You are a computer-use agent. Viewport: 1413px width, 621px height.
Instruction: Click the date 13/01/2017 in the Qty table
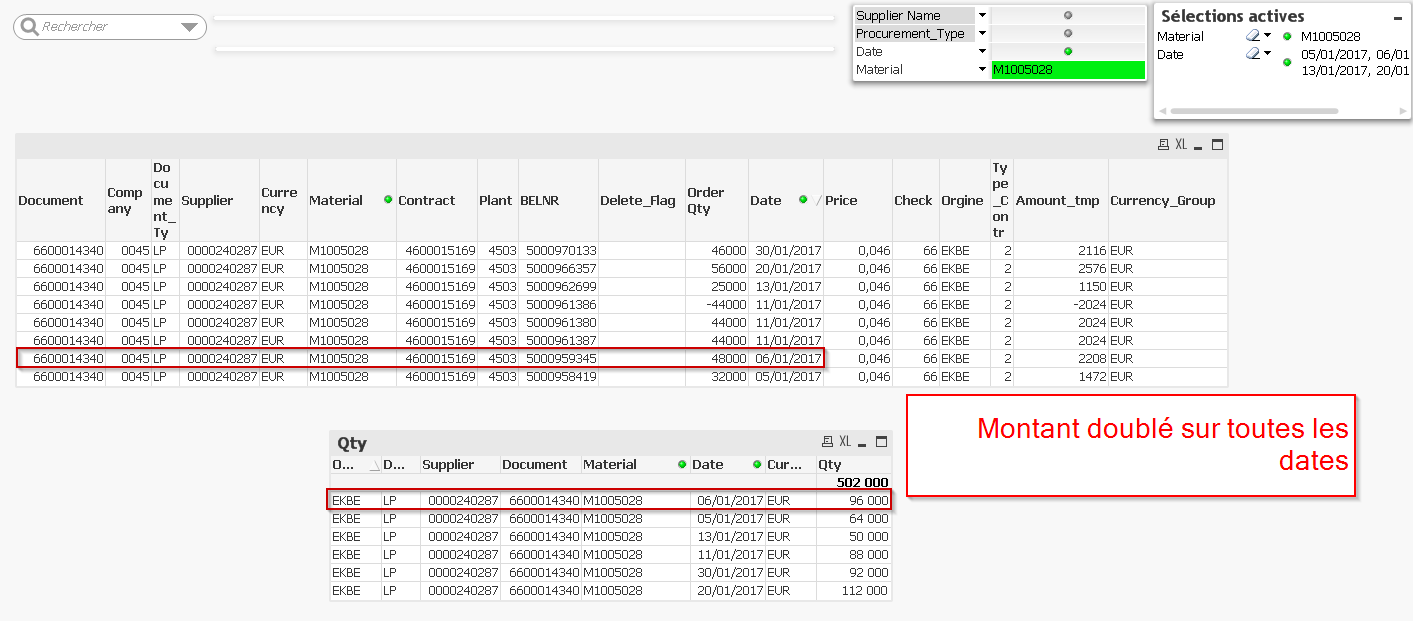[730, 536]
